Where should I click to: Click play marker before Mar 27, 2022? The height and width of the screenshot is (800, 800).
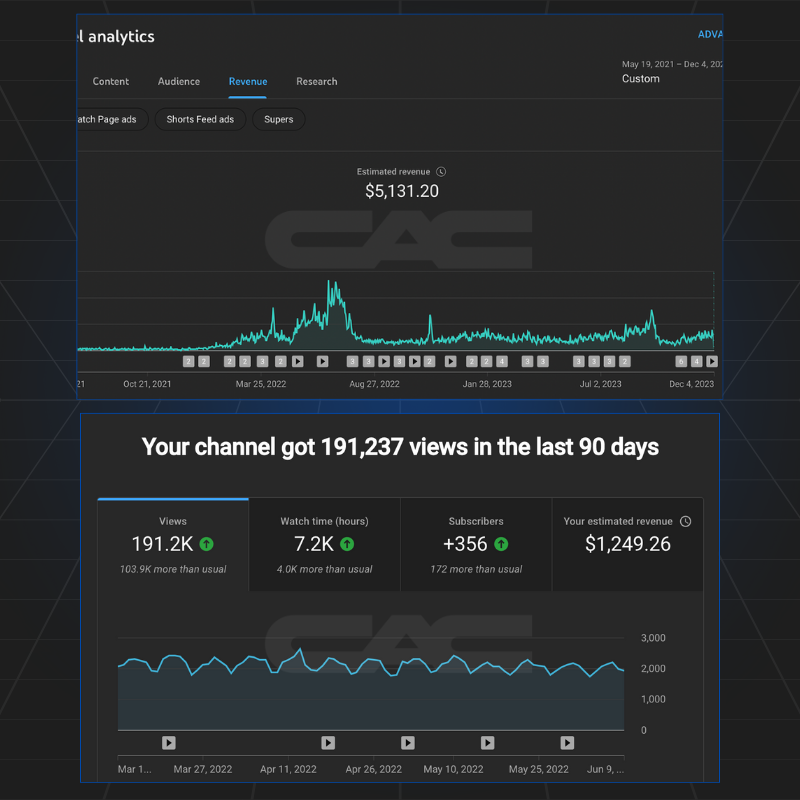point(169,742)
